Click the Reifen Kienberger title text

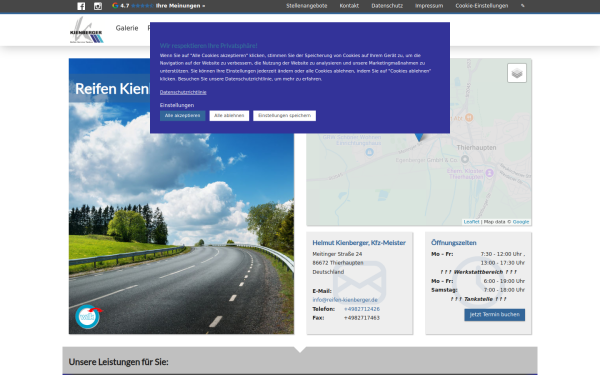(x=112, y=89)
